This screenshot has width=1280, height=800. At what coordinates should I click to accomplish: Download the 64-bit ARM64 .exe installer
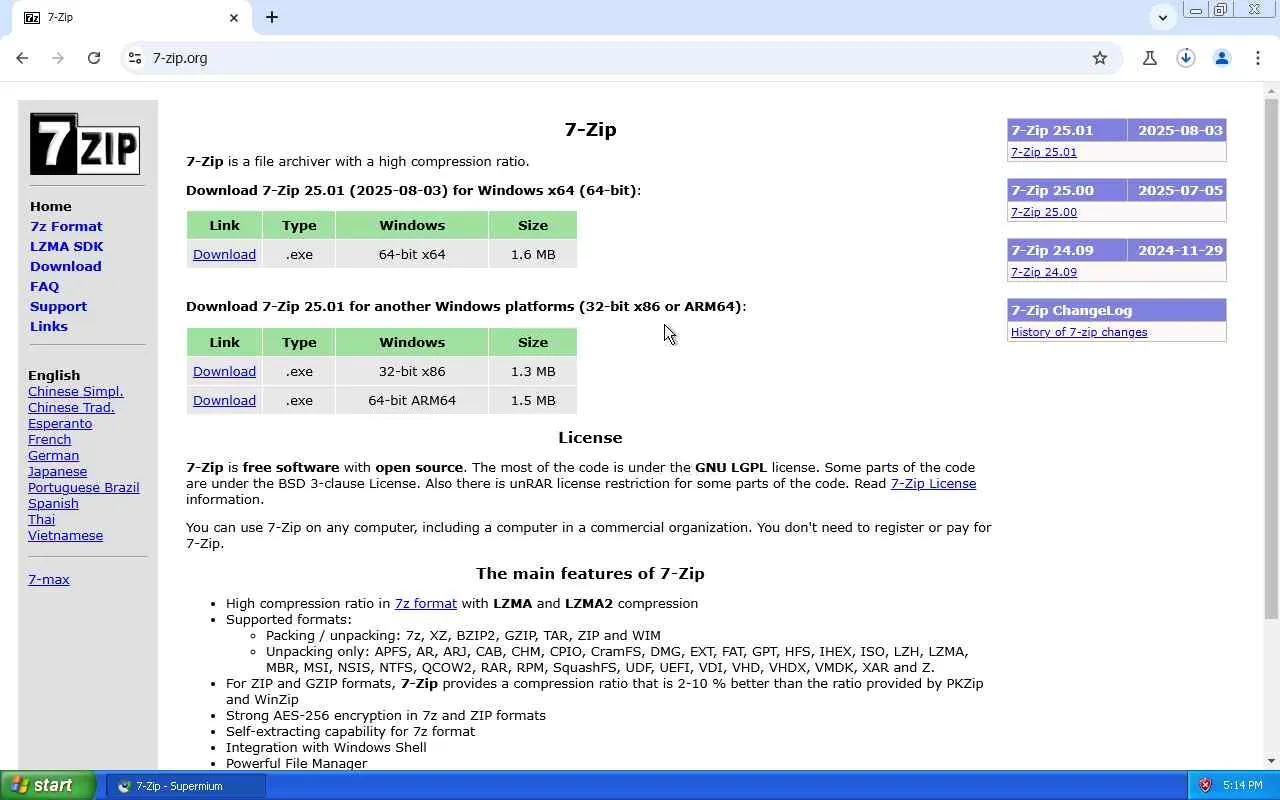point(224,400)
